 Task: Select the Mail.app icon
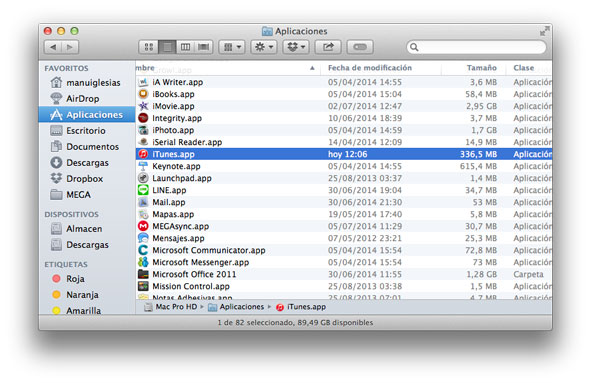click(143, 202)
